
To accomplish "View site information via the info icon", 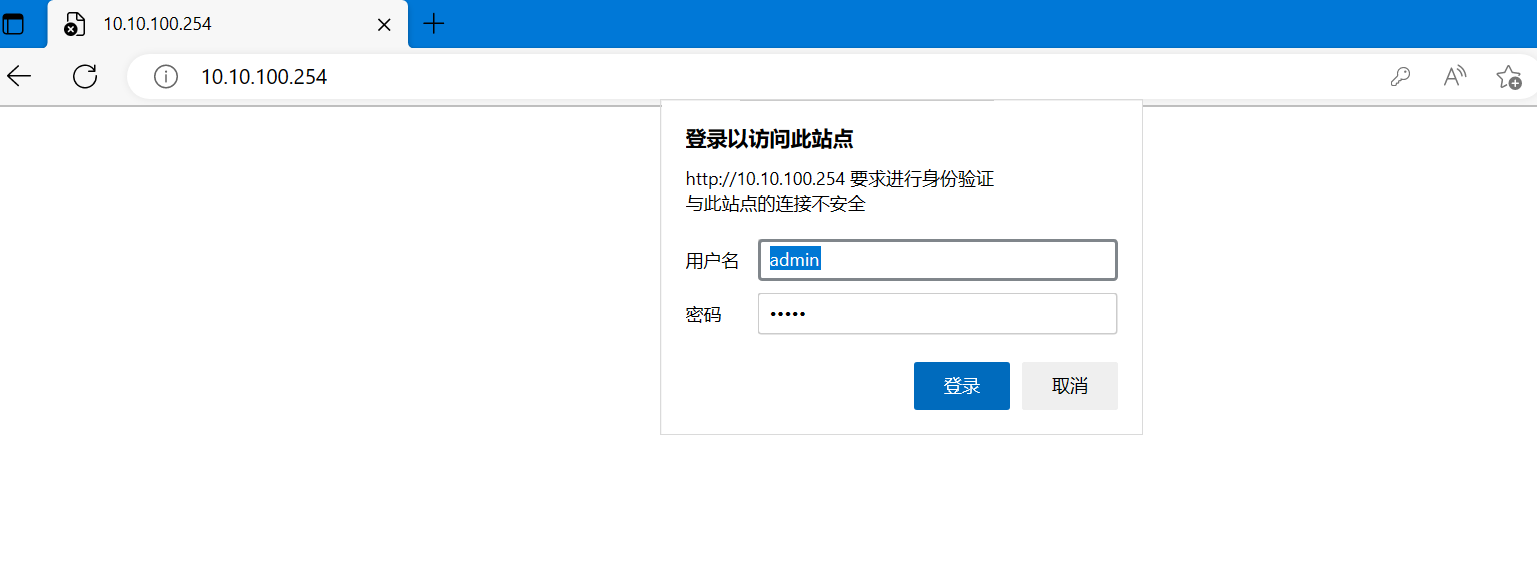I will tap(166, 76).
